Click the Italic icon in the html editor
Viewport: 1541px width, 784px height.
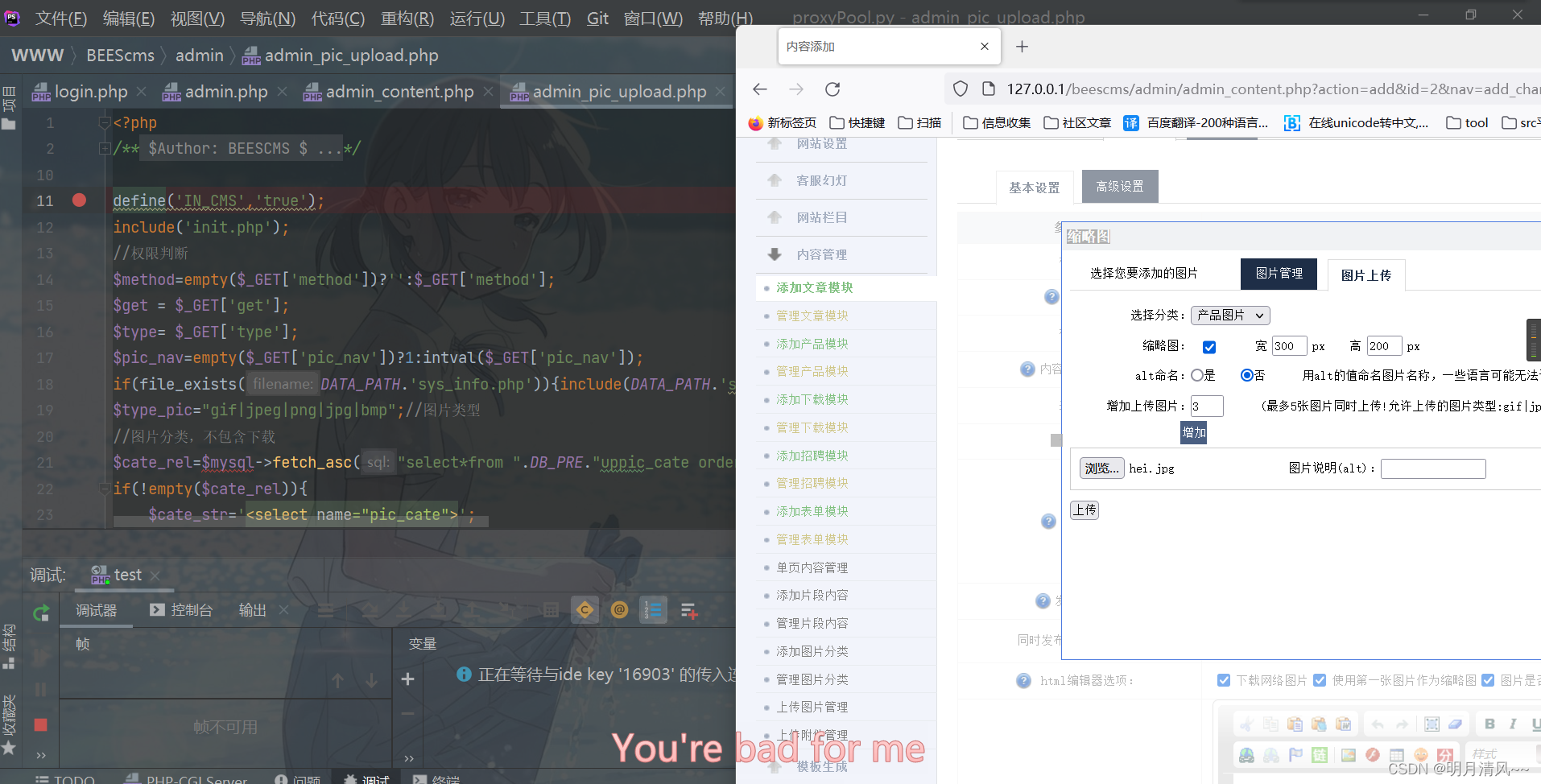[1513, 724]
